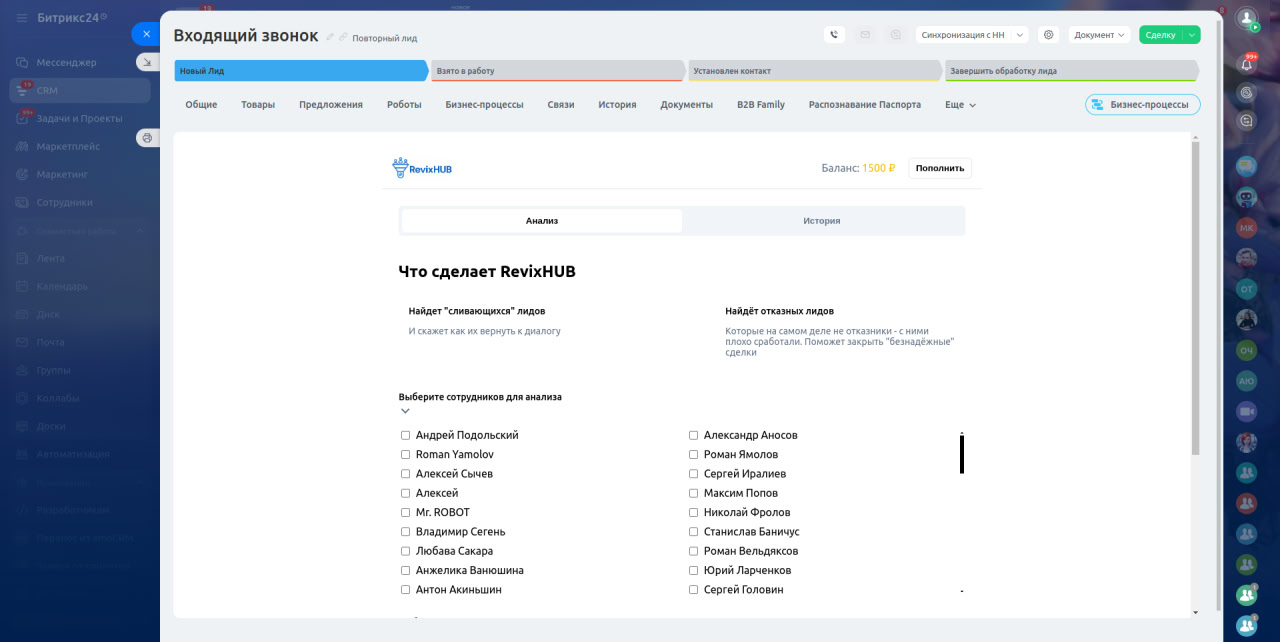Tick the Андрей Подольский checkbox
Image resolution: width=1280 pixels, height=642 pixels.
(405, 436)
